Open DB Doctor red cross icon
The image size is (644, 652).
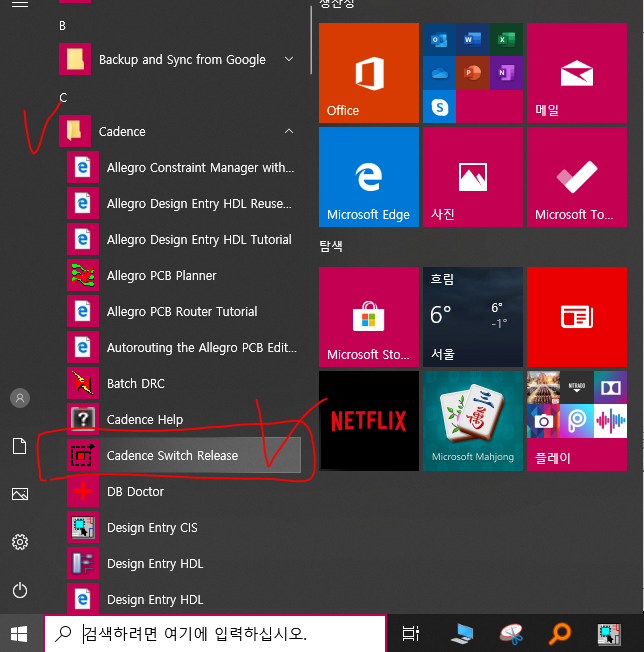point(83,491)
